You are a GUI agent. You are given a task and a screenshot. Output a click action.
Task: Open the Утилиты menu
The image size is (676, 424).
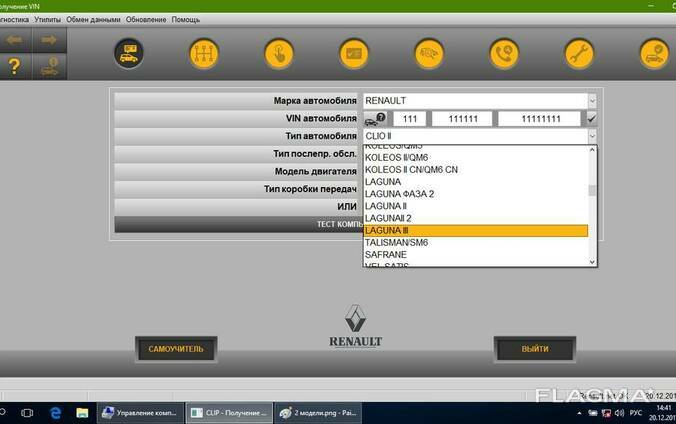(x=46, y=19)
